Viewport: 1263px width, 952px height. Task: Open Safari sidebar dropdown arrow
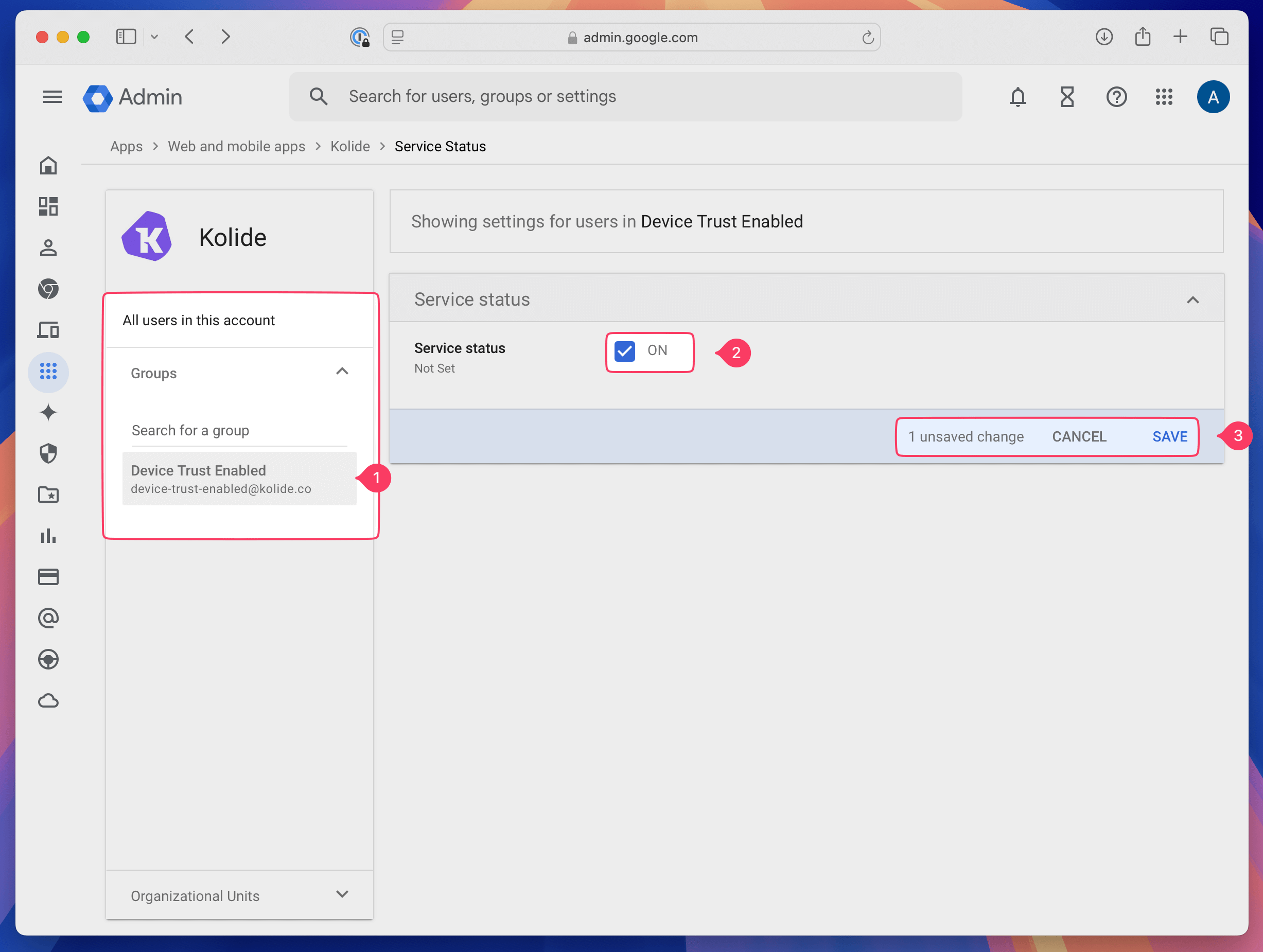click(x=154, y=37)
